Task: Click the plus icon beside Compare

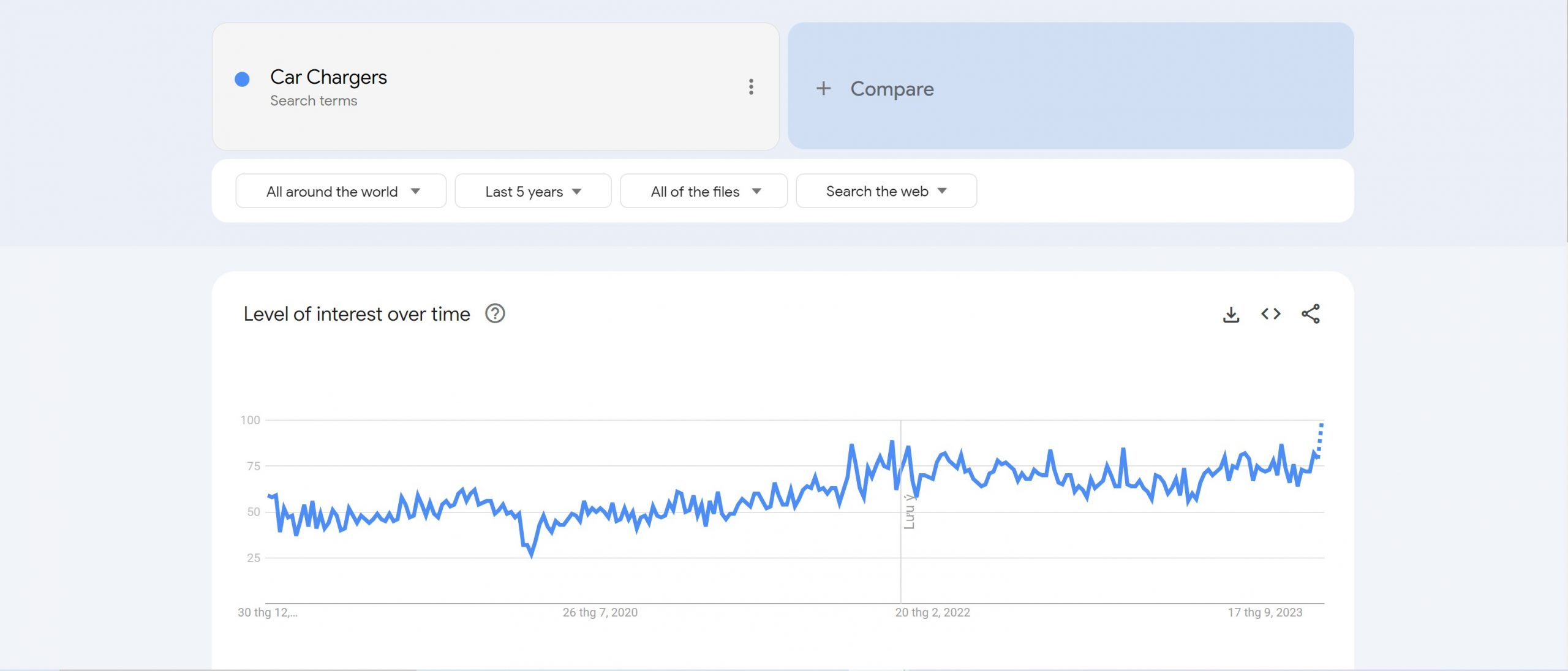Action: tap(823, 89)
